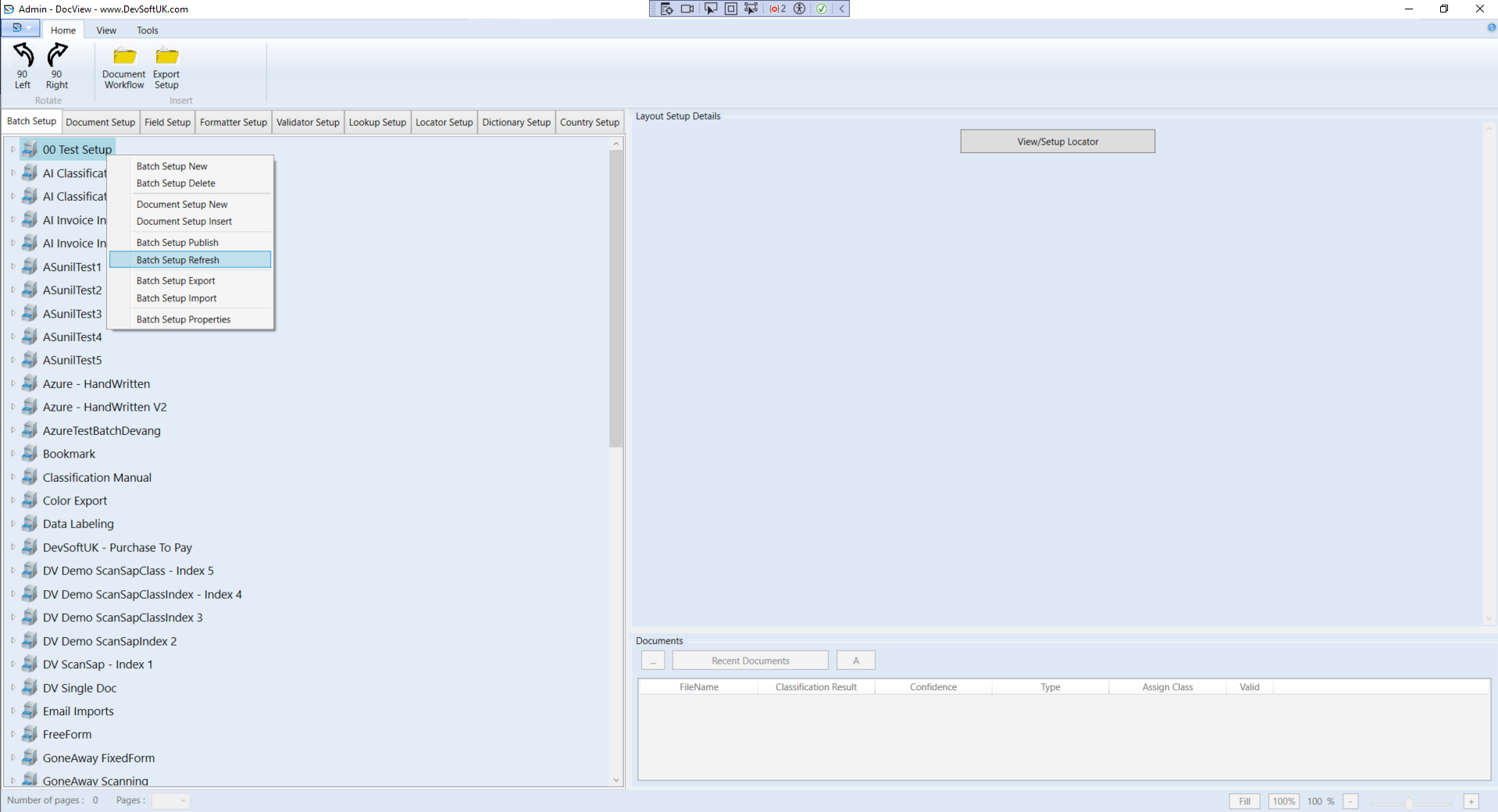Expand the Color Export tree node
The image size is (1498, 812).
click(12, 500)
